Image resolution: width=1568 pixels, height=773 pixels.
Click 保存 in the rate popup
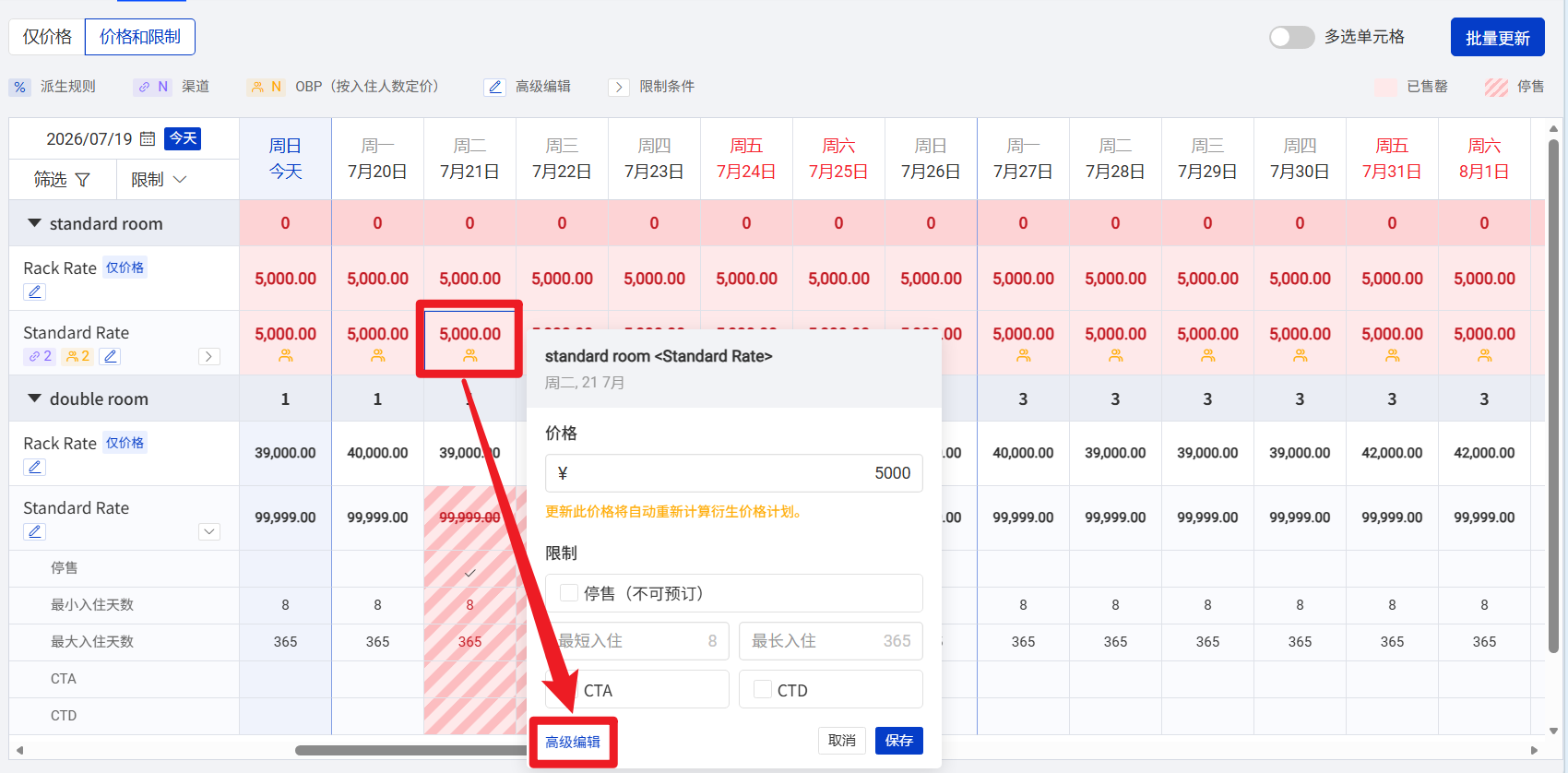pyautogui.click(x=899, y=741)
